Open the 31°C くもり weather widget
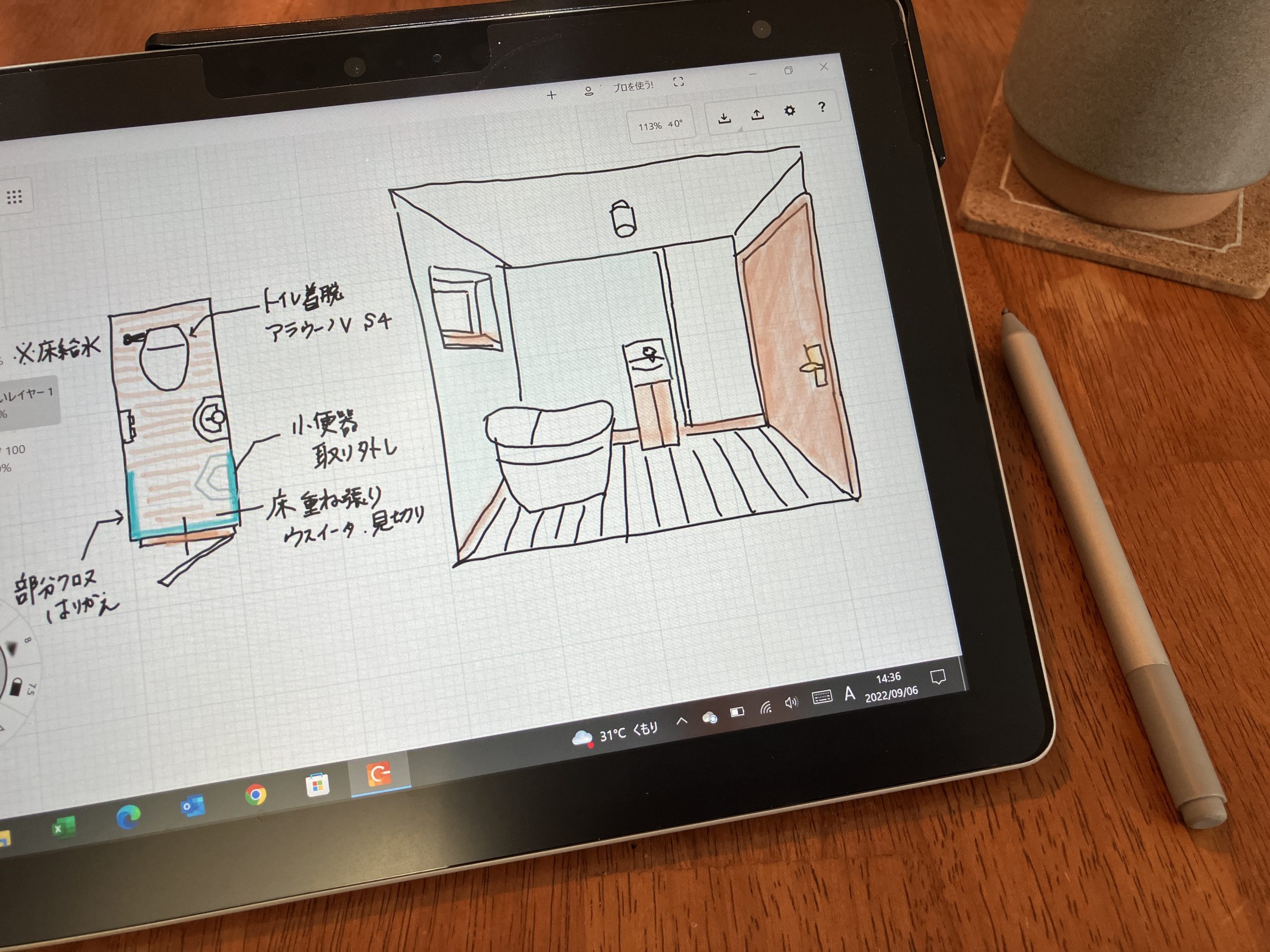The width and height of the screenshot is (1270, 952). [614, 734]
